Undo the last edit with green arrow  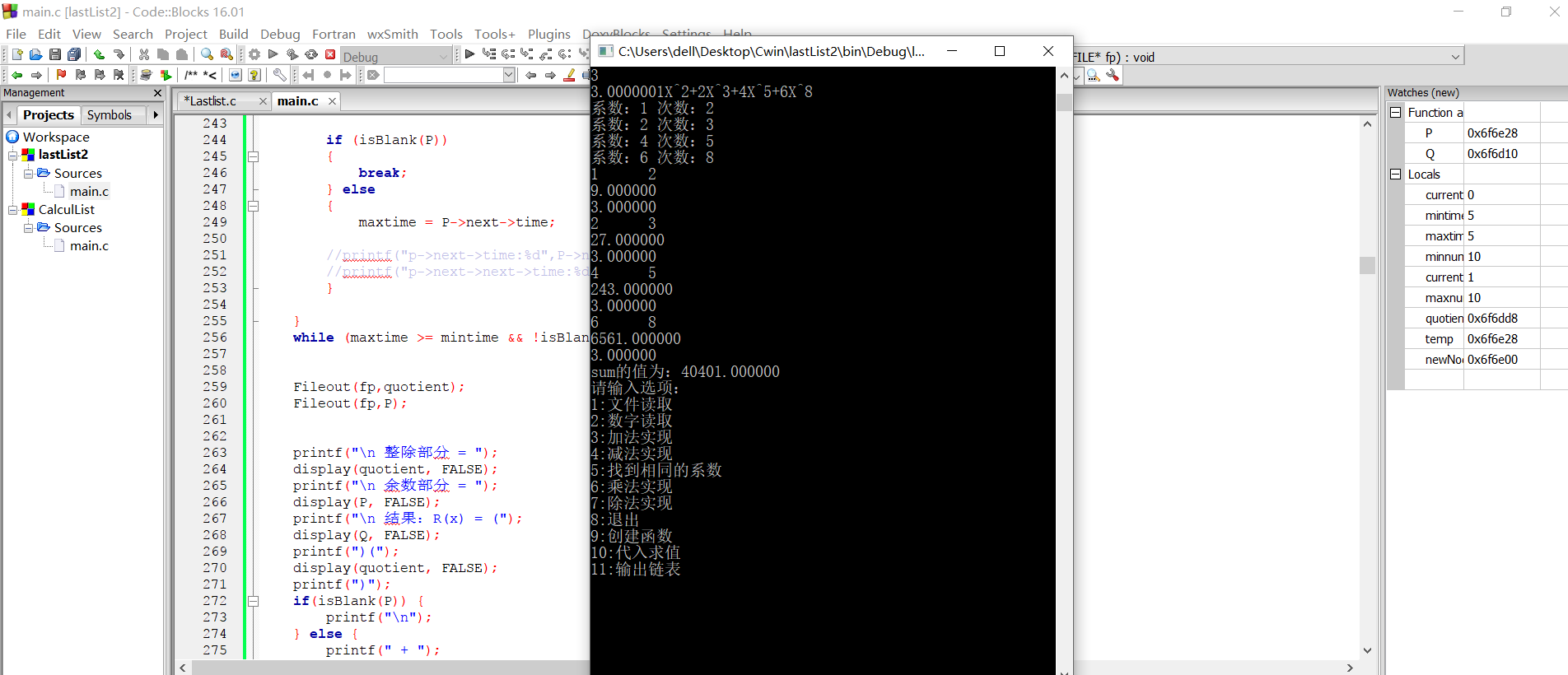pyautogui.click(x=99, y=54)
